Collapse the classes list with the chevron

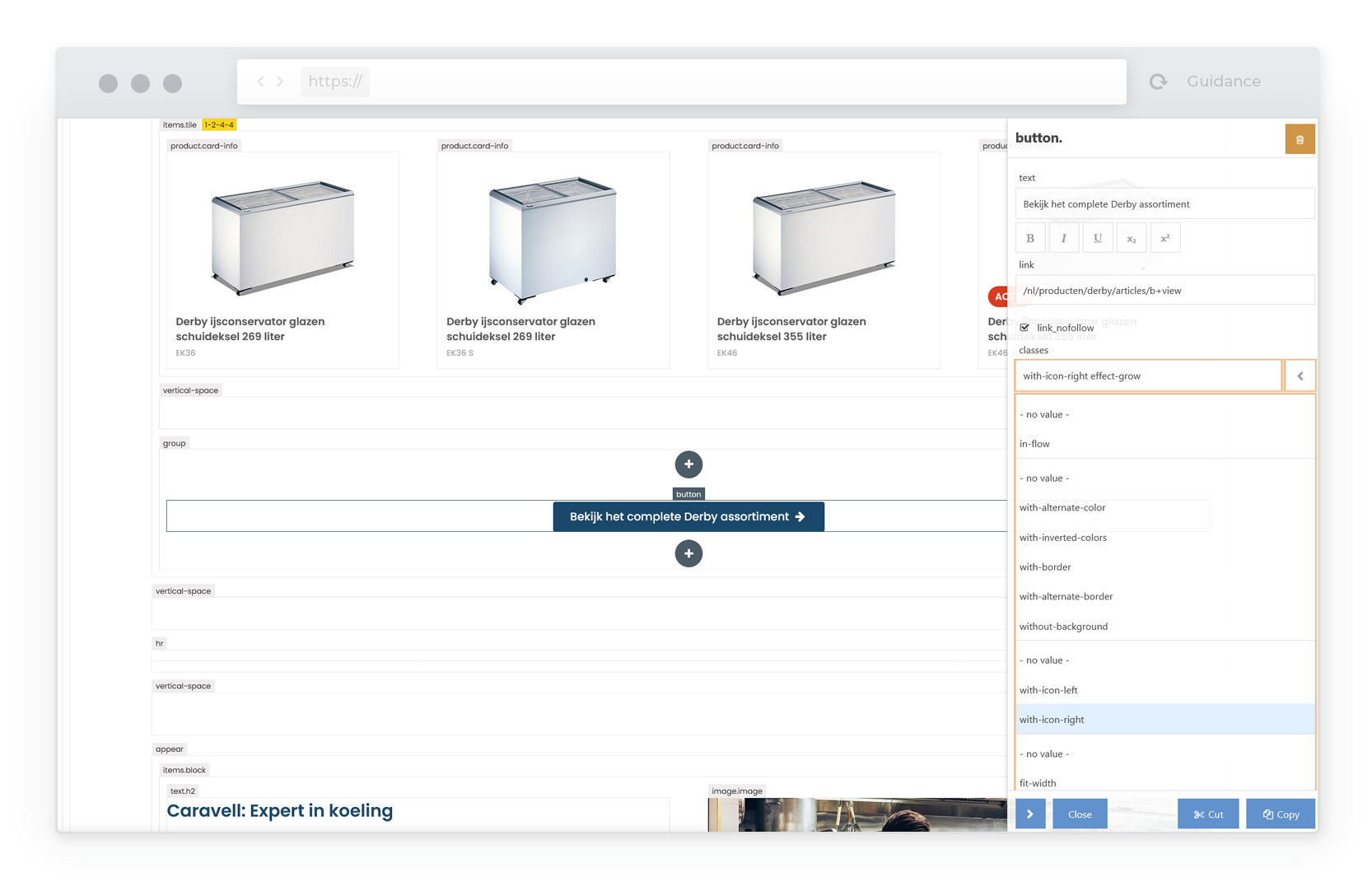coord(1300,376)
